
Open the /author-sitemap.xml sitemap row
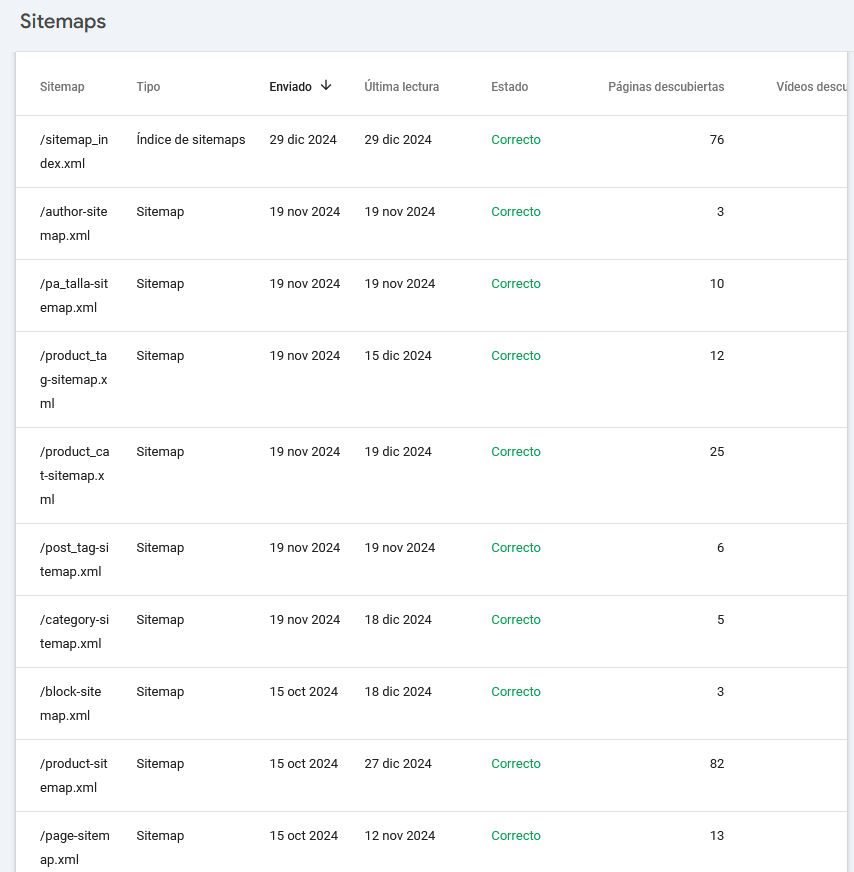431,224
